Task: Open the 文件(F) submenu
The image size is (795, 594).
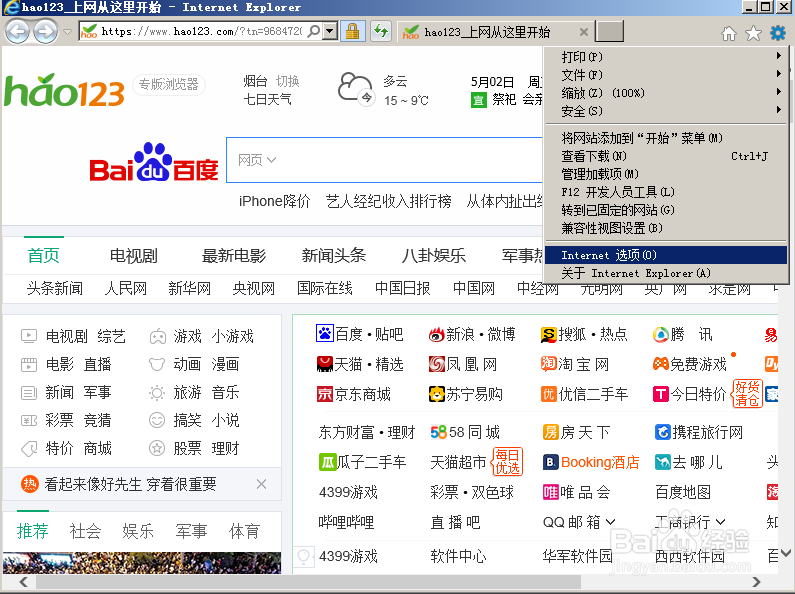Action: pyautogui.click(x=666, y=75)
